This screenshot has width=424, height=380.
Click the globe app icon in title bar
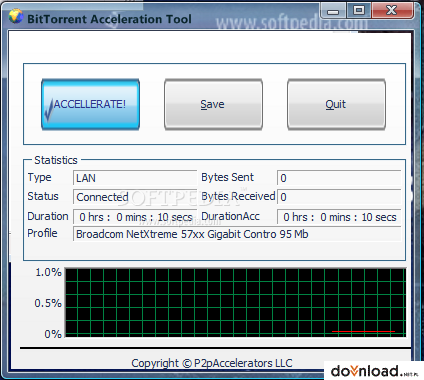16,17
